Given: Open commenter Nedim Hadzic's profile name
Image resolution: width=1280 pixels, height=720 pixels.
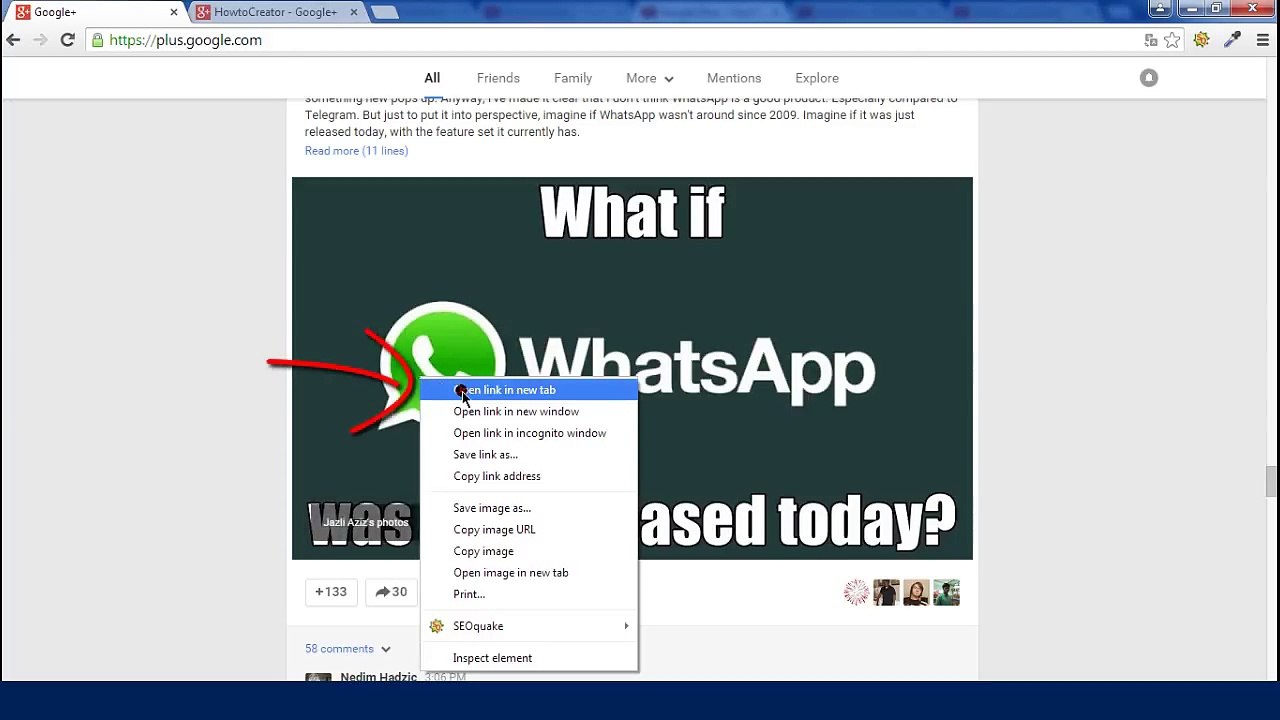Looking at the screenshot, I should point(378,677).
